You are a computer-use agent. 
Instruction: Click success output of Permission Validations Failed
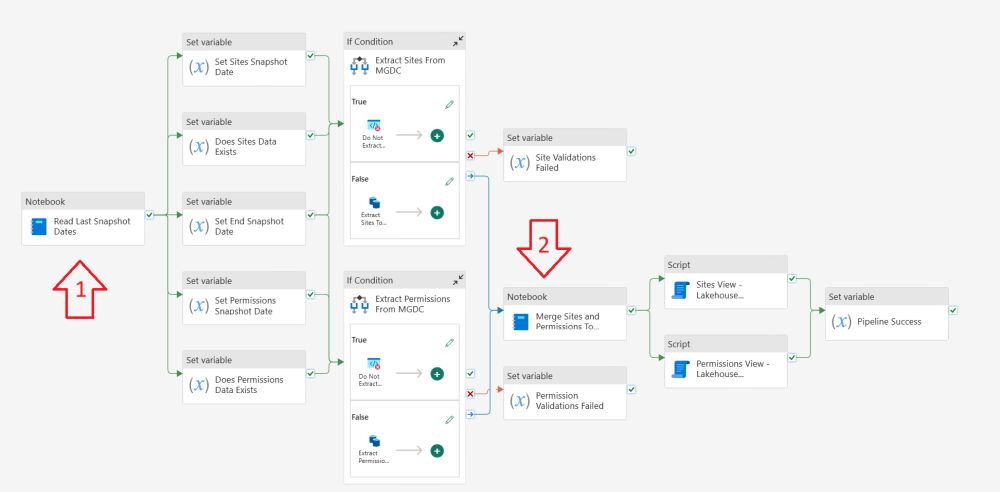pyautogui.click(x=631, y=389)
